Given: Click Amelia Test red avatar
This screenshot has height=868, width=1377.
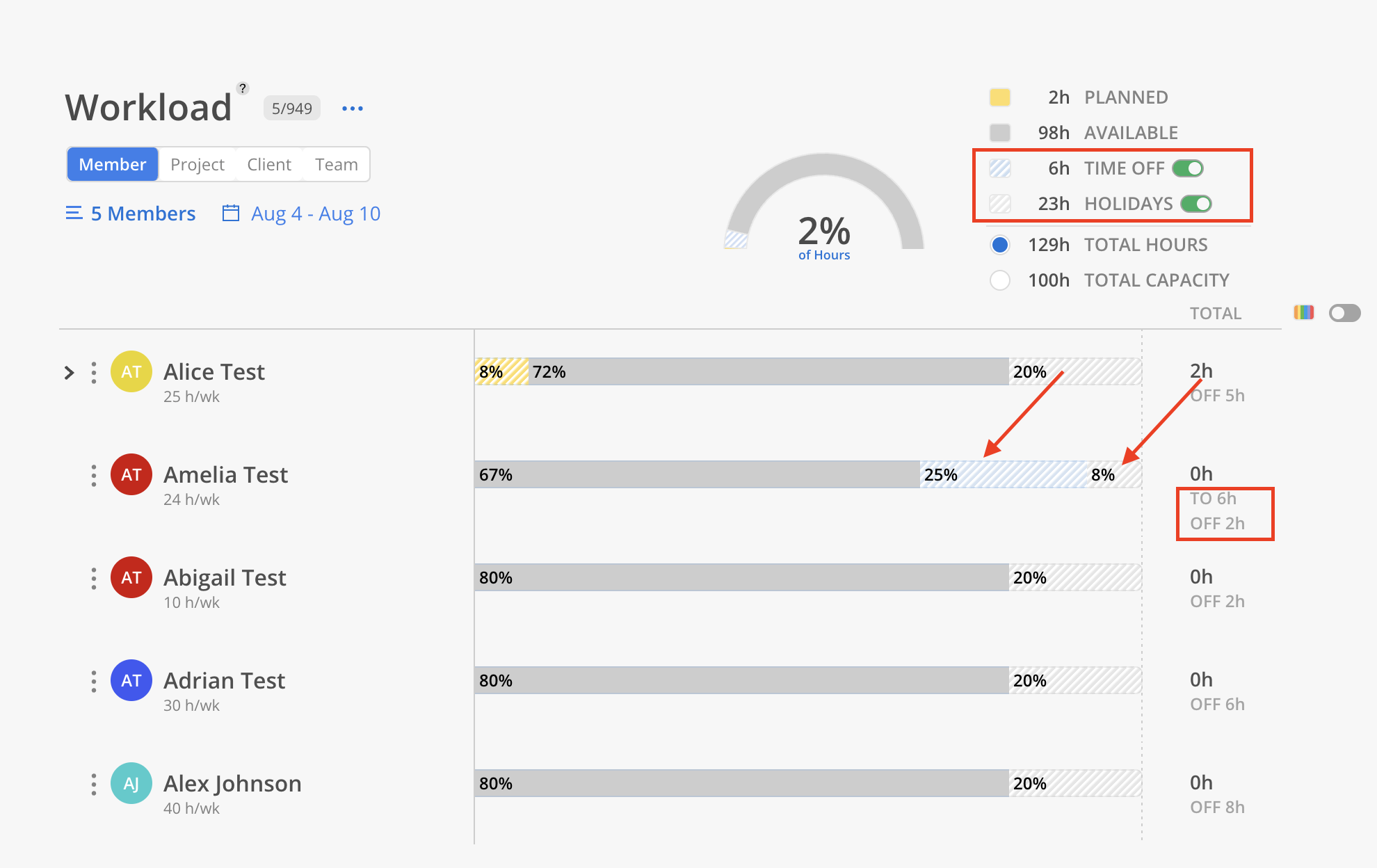Looking at the screenshot, I should 131,474.
